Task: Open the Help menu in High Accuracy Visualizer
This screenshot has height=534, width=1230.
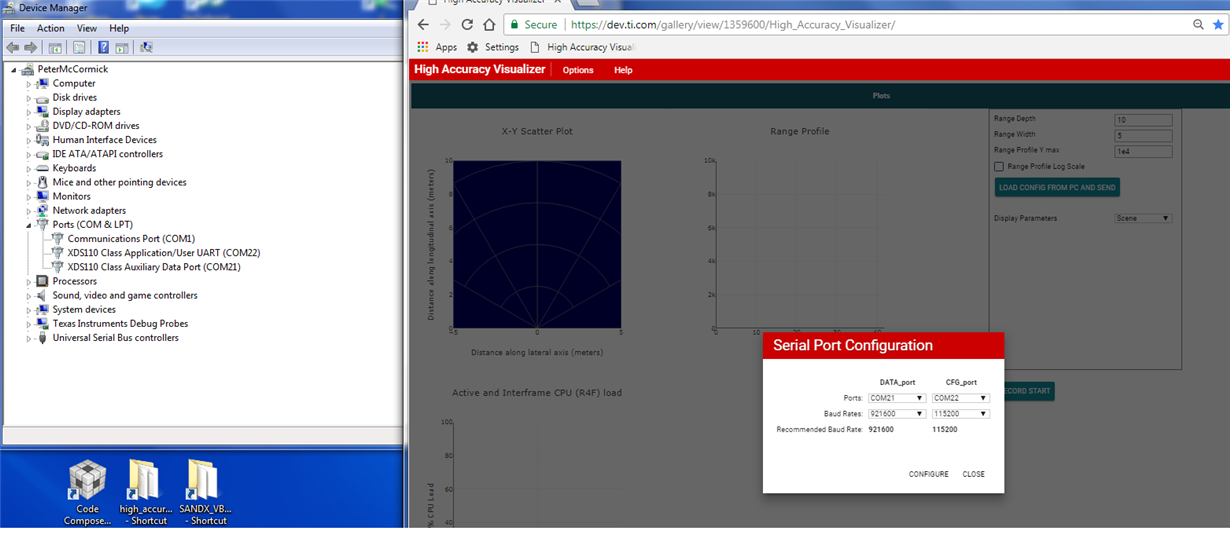Action: click(x=623, y=70)
